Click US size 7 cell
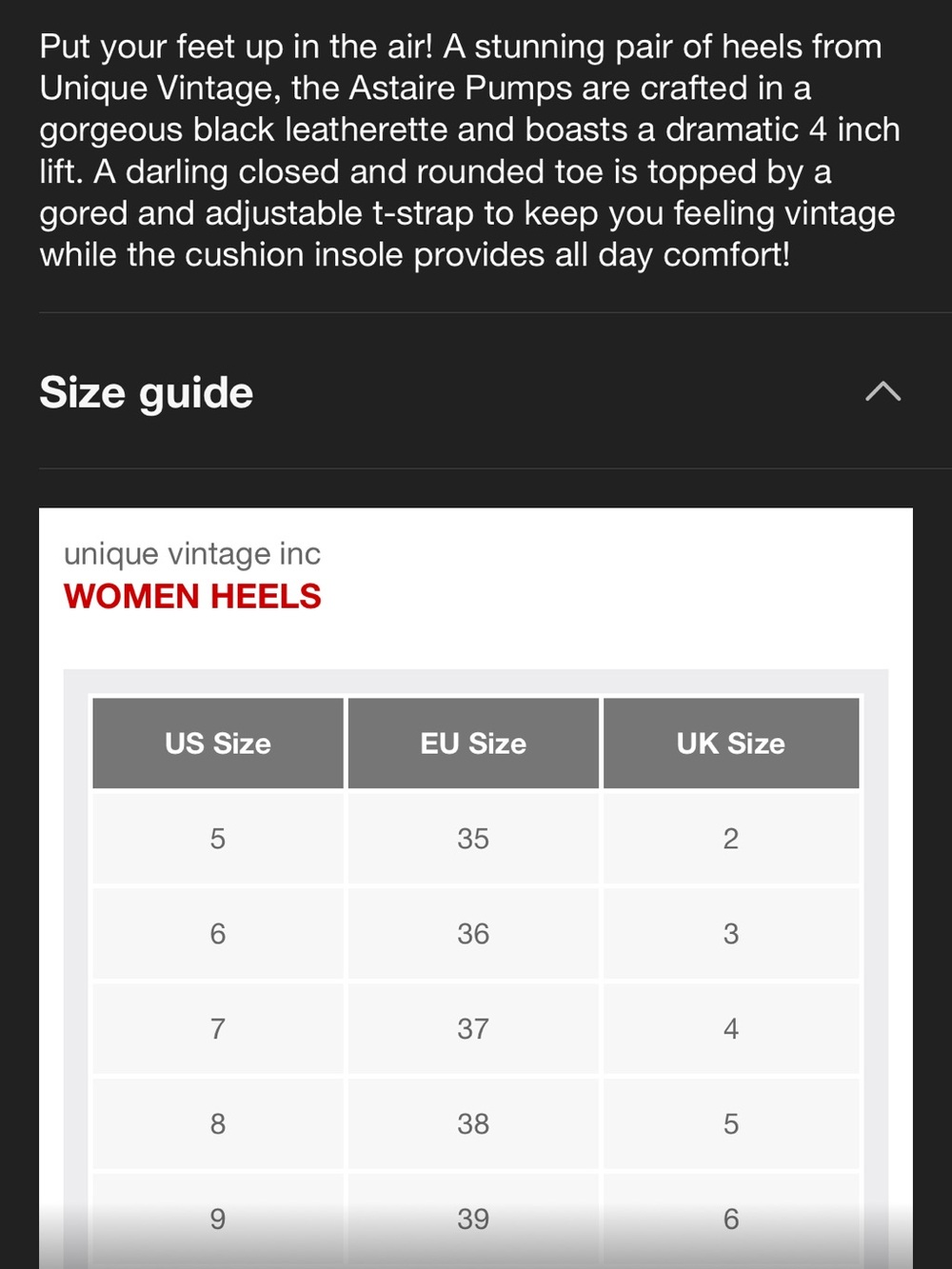The image size is (952, 1269). tap(218, 1029)
